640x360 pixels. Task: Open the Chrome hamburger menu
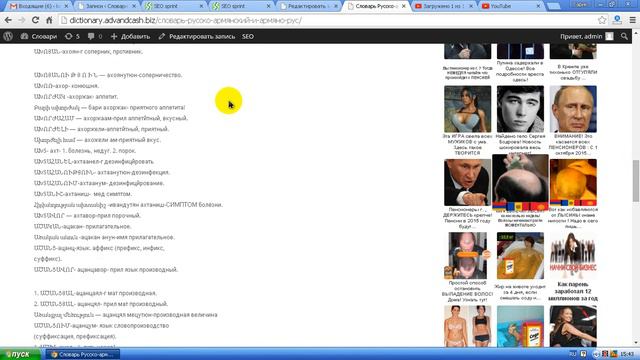tap(632, 20)
